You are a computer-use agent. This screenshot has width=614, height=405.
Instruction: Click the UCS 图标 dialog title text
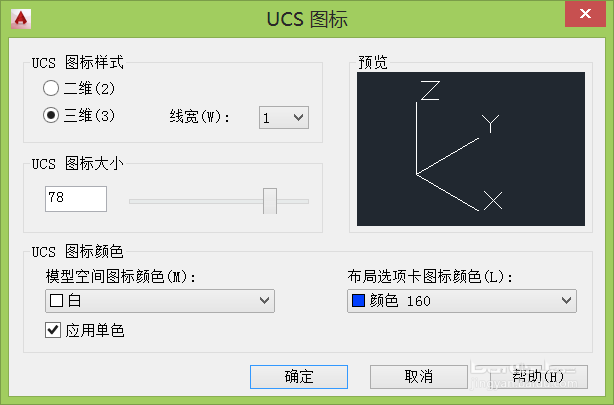pyautogui.click(x=307, y=18)
